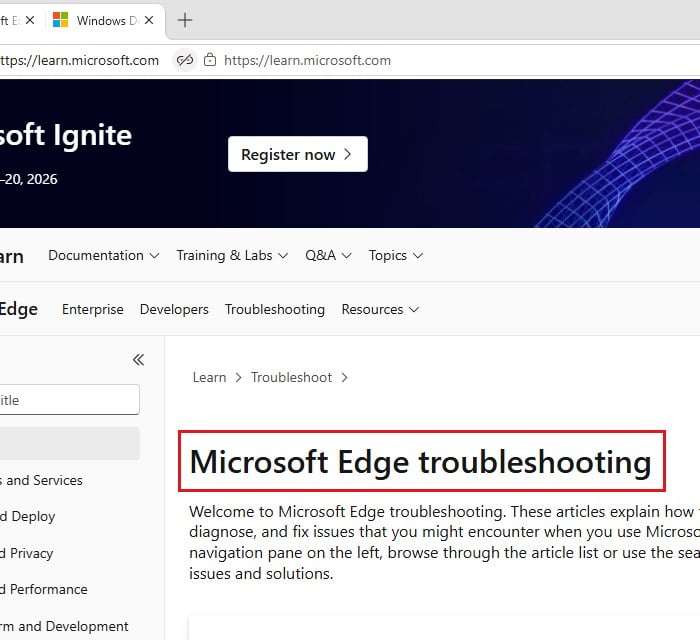Click the Edge product title link
Image resolution: width=700 pixels, height=640 pixels.
point(19,309)
